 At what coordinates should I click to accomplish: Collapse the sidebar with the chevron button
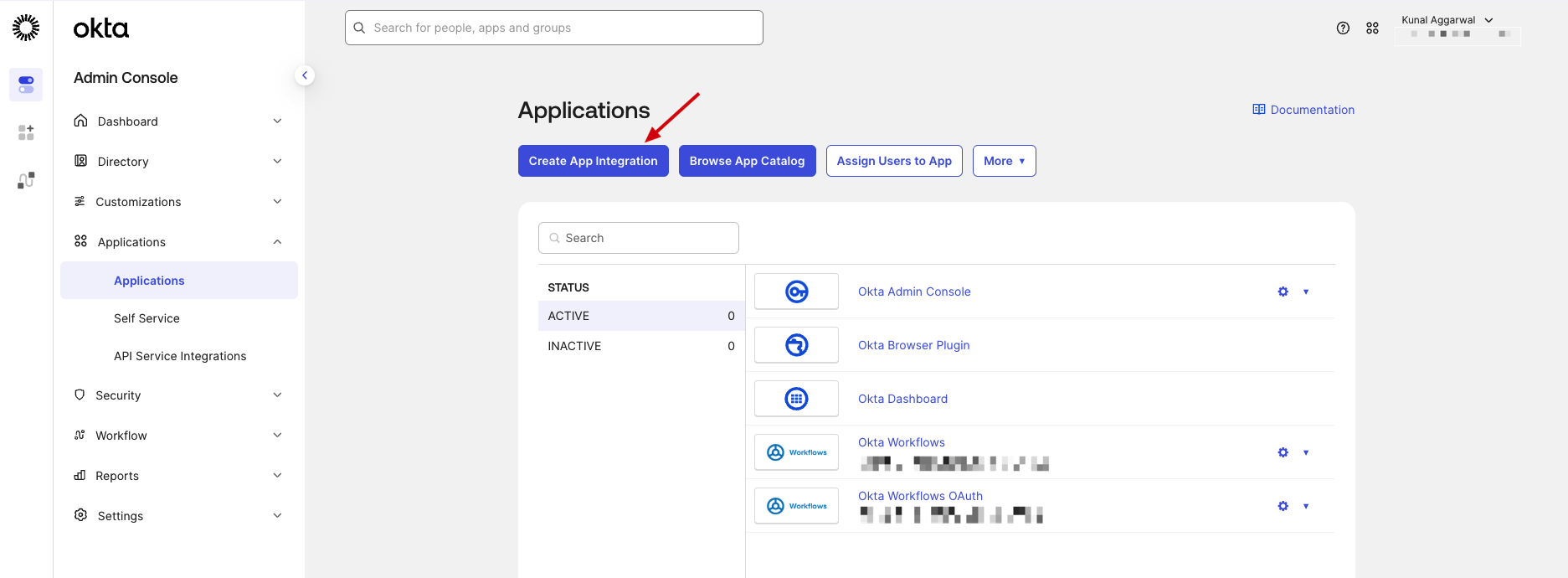[305, 75]
